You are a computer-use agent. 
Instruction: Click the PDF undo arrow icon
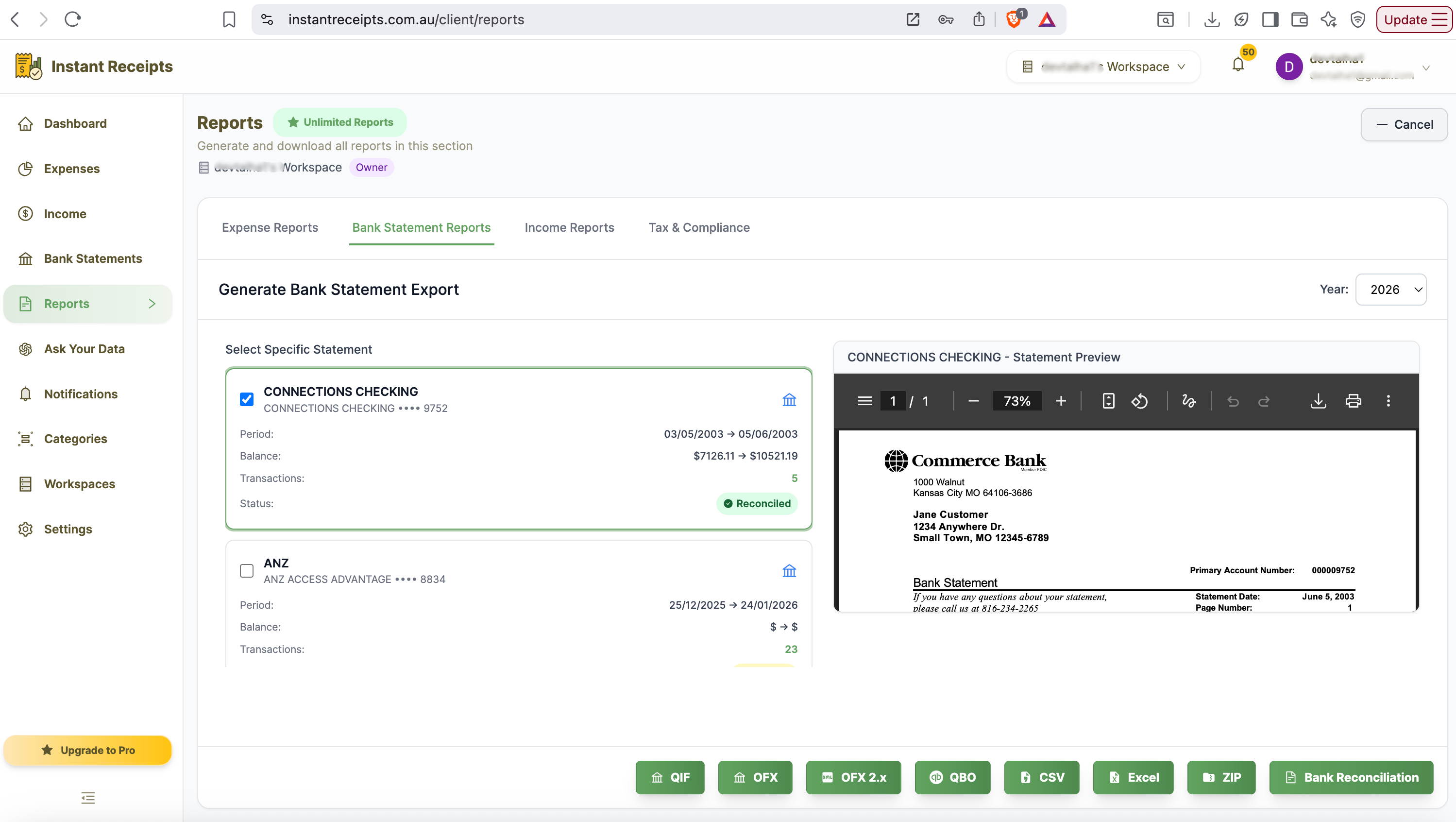coord(1233,401)
